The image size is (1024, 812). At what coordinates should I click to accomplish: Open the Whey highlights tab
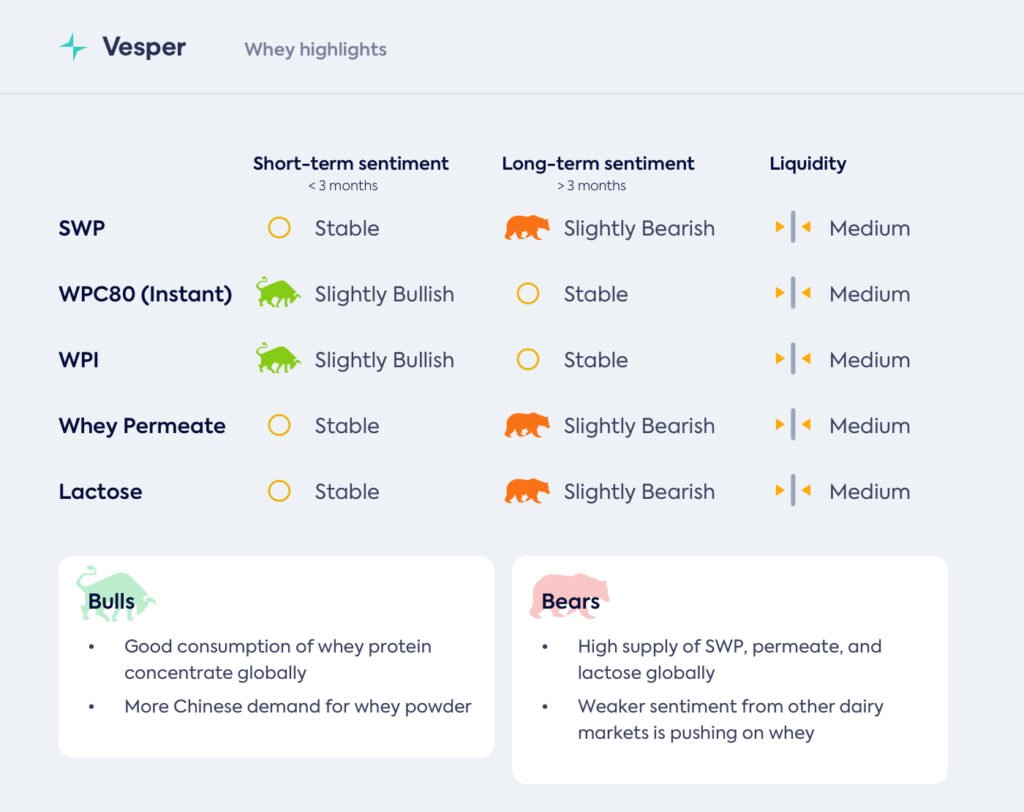pos(315,49)
